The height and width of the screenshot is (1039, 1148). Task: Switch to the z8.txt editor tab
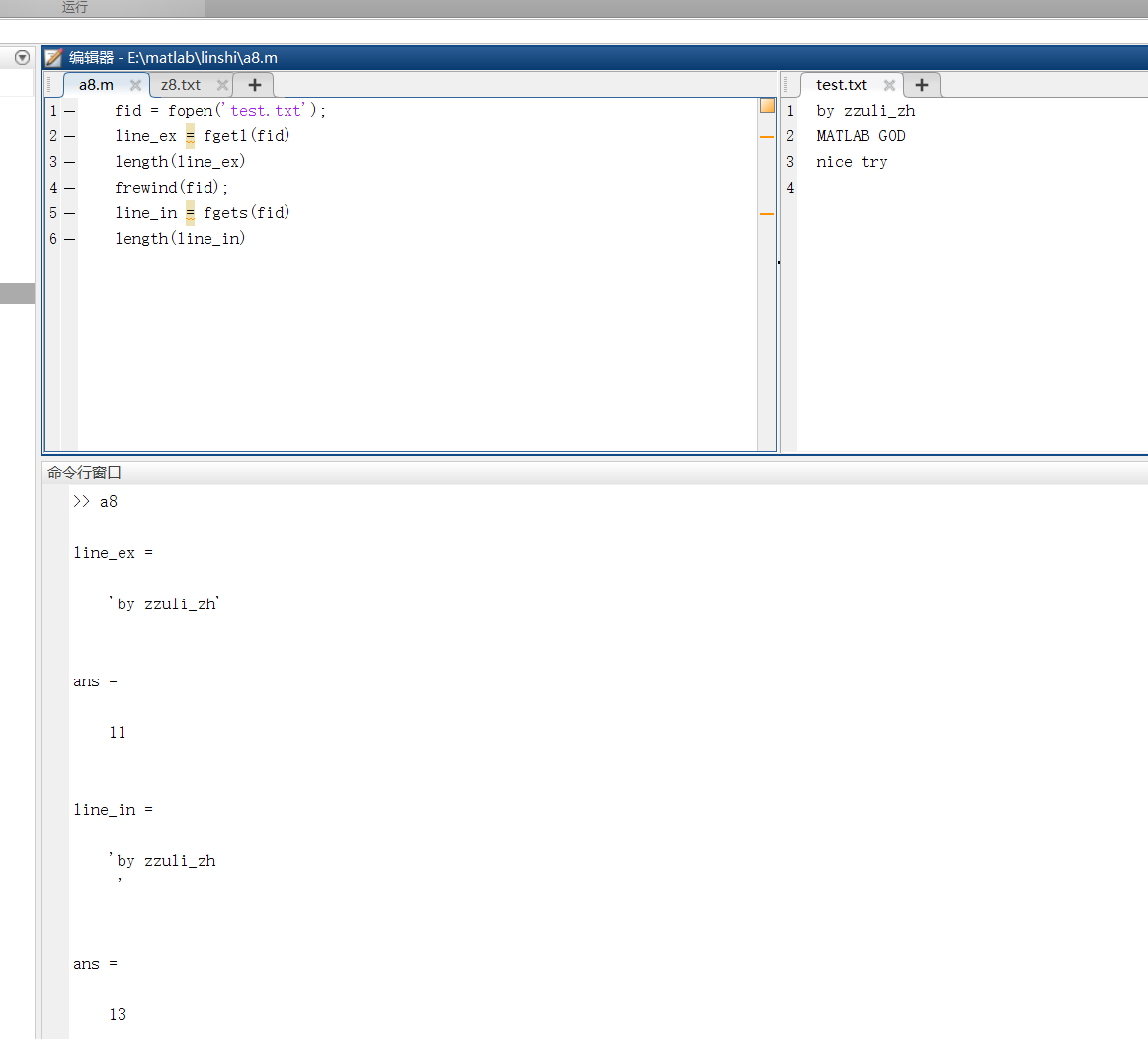point(180,85)
